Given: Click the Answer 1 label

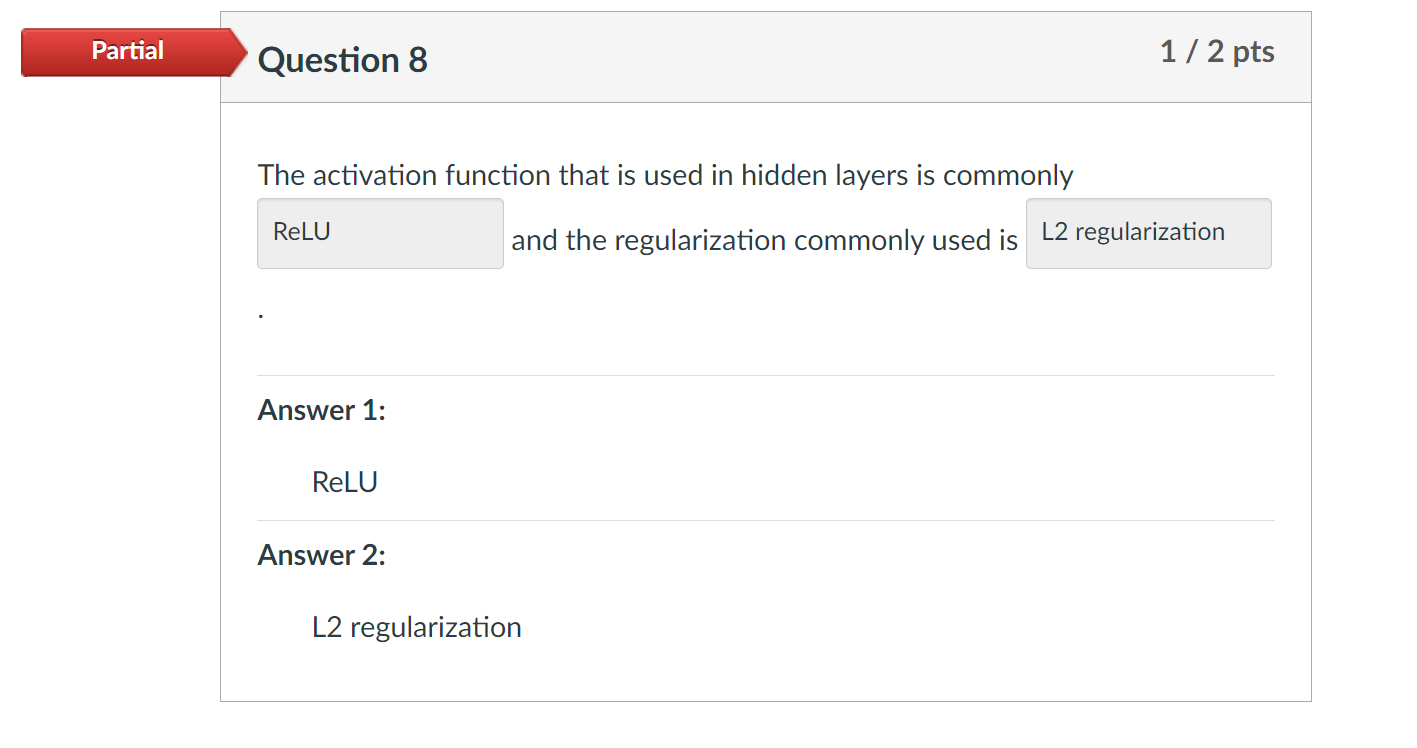Looking at the screenshot, I should tap(321, 410).
